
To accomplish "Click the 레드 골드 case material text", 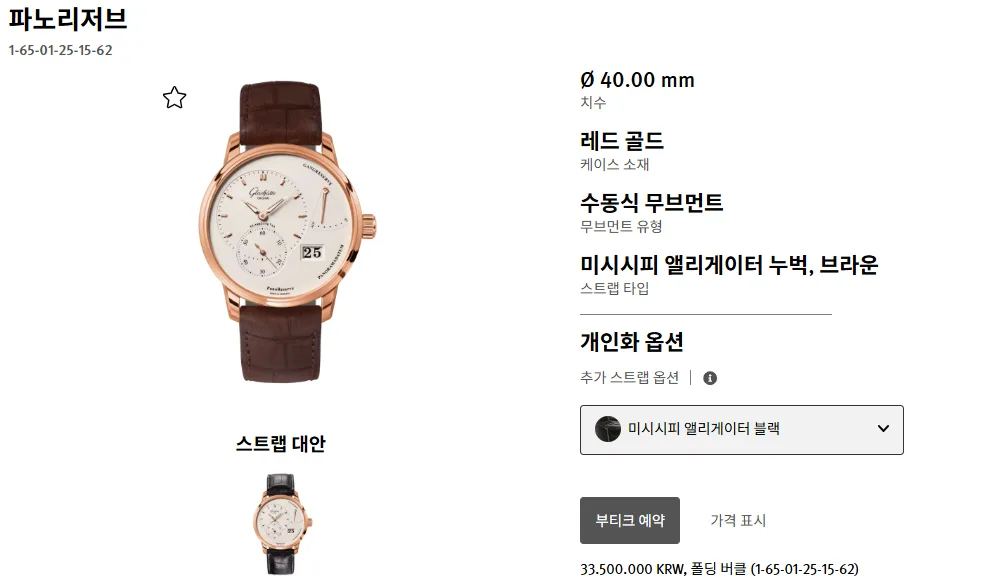I will point(622,141).
